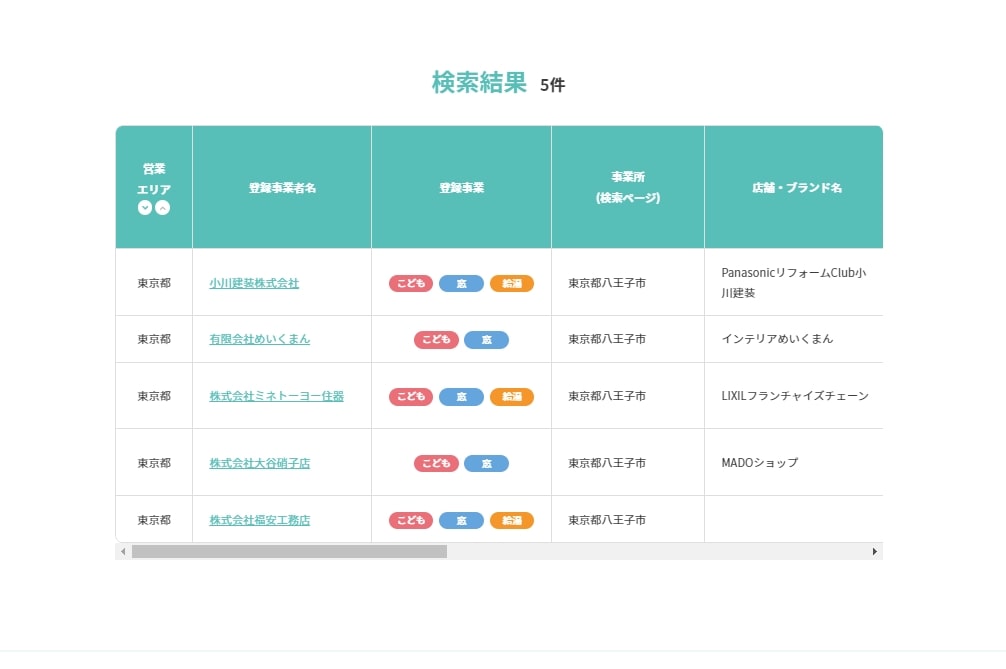Open 小川建装株式会社 company link
The height and width of the screenshot is (669, 1006).
[254, 283]
